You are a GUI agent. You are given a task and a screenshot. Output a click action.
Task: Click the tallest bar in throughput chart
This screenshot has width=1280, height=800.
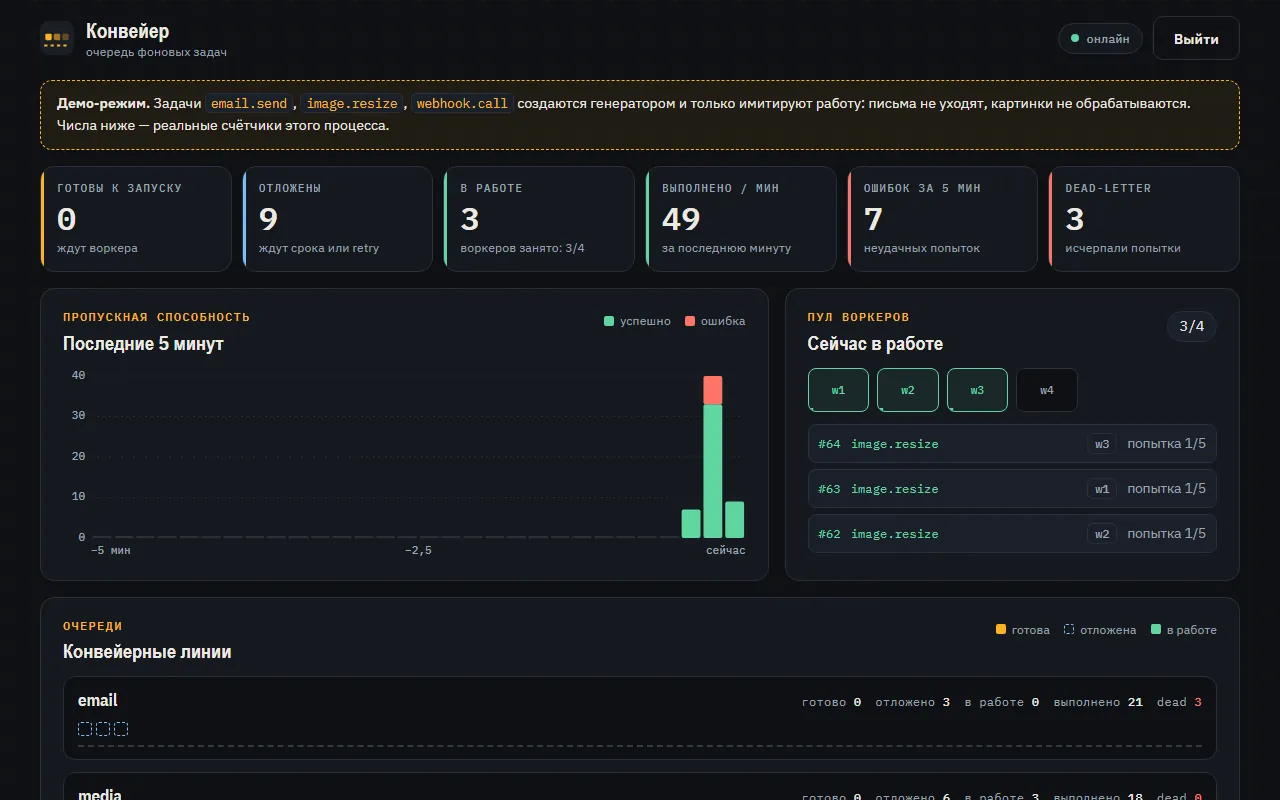coord(713,457)
